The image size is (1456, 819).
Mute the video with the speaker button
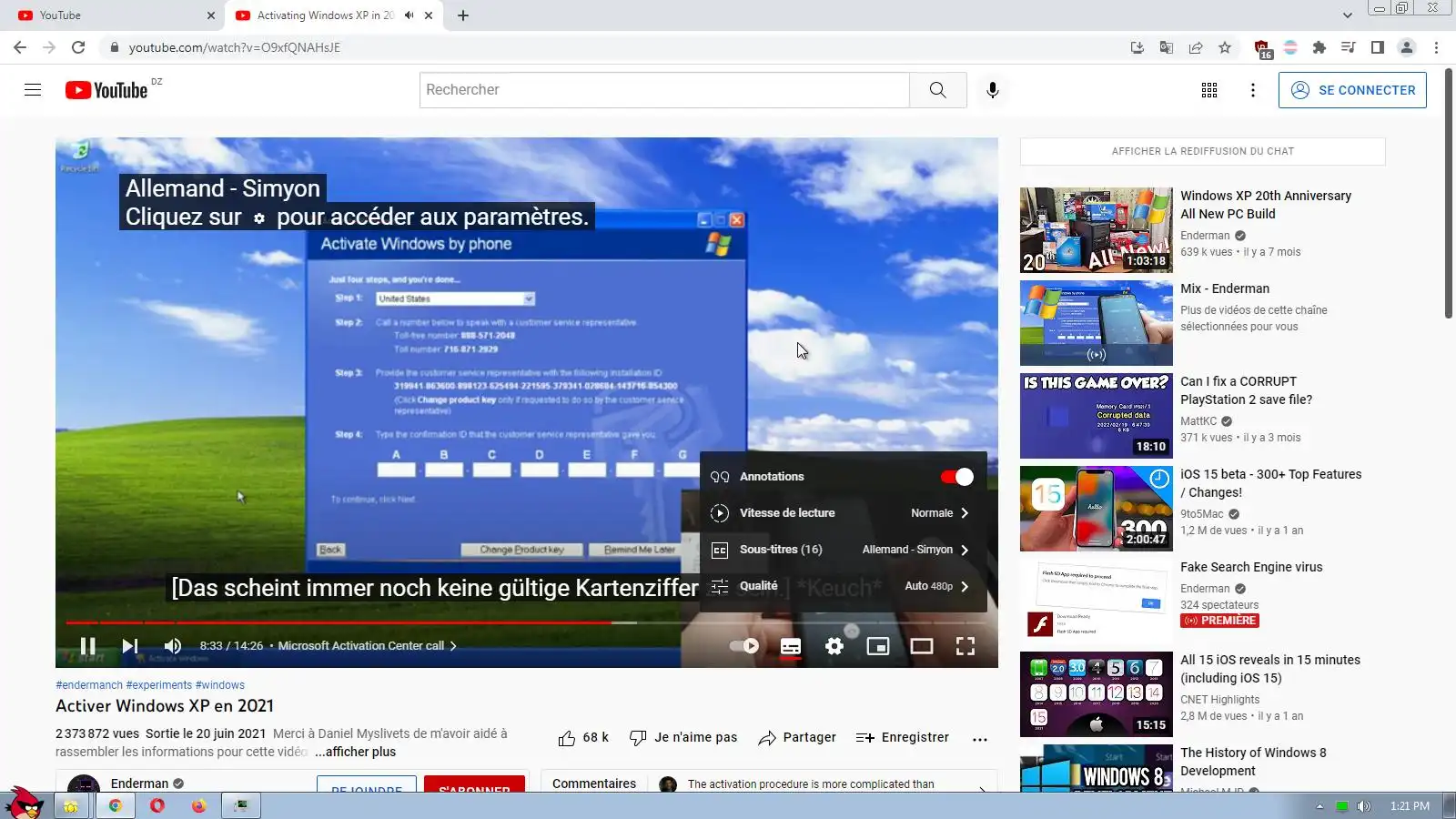click(x=173, y=646)
